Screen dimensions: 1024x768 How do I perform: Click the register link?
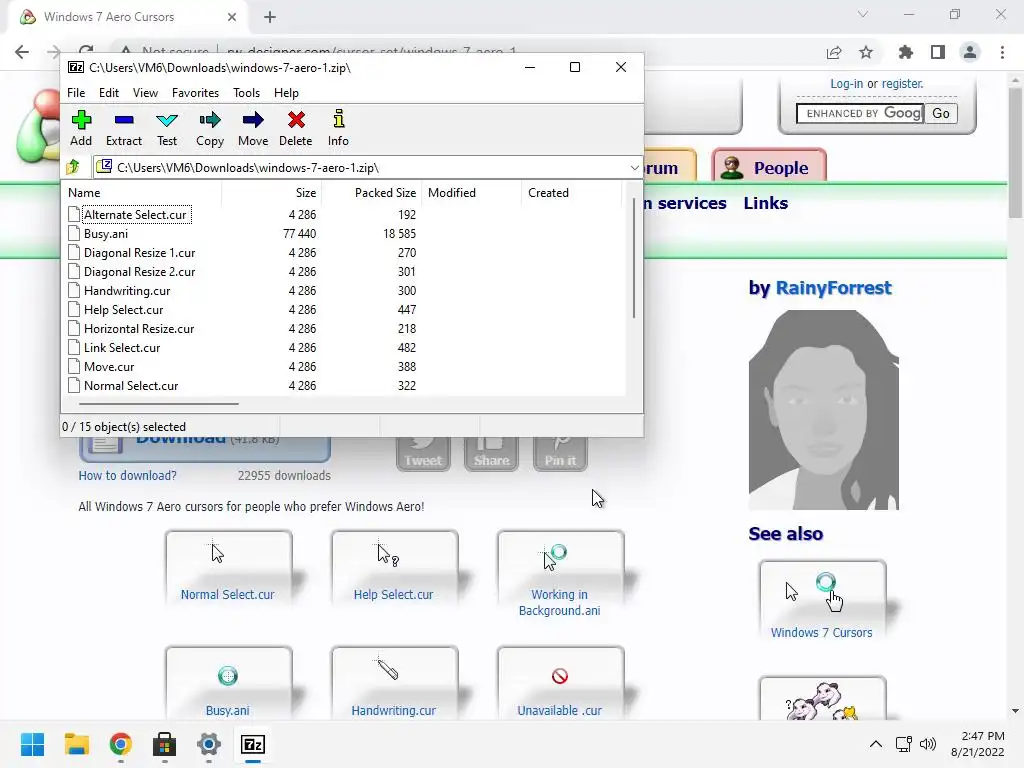pyautogui.click(x=902, y=84)
